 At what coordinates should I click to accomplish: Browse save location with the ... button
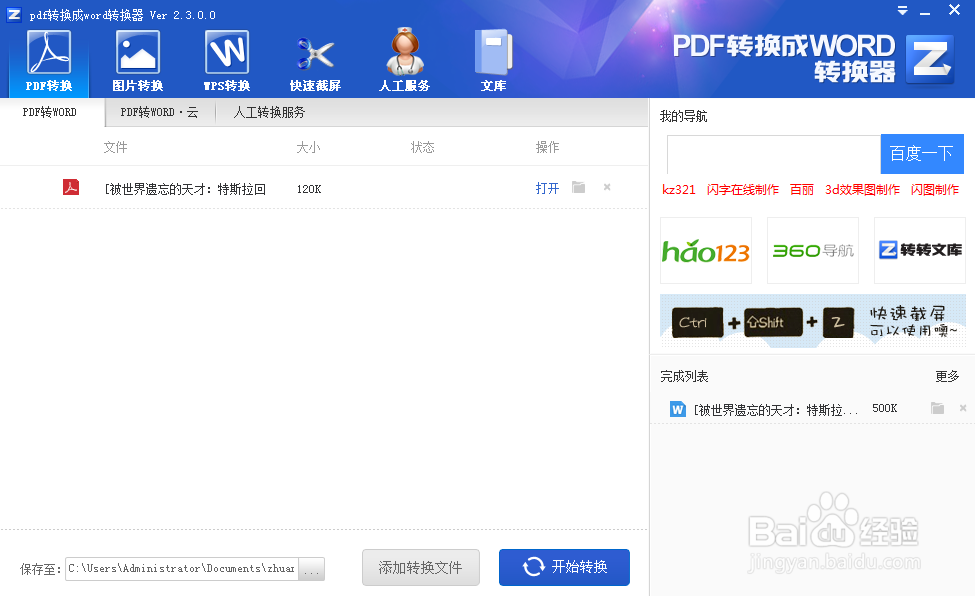311,568
